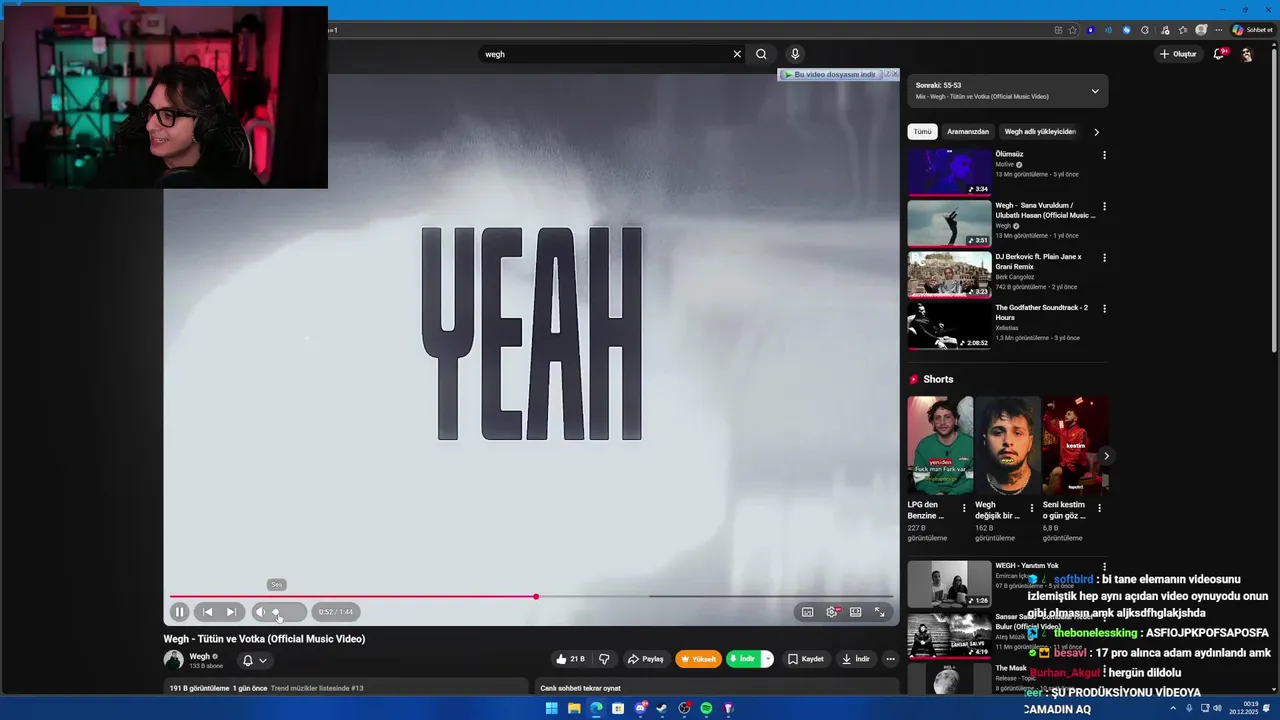Open Ölümsüz video thumbnail
This screenshot has height=720, width=1280.
(x=949, y=172)
